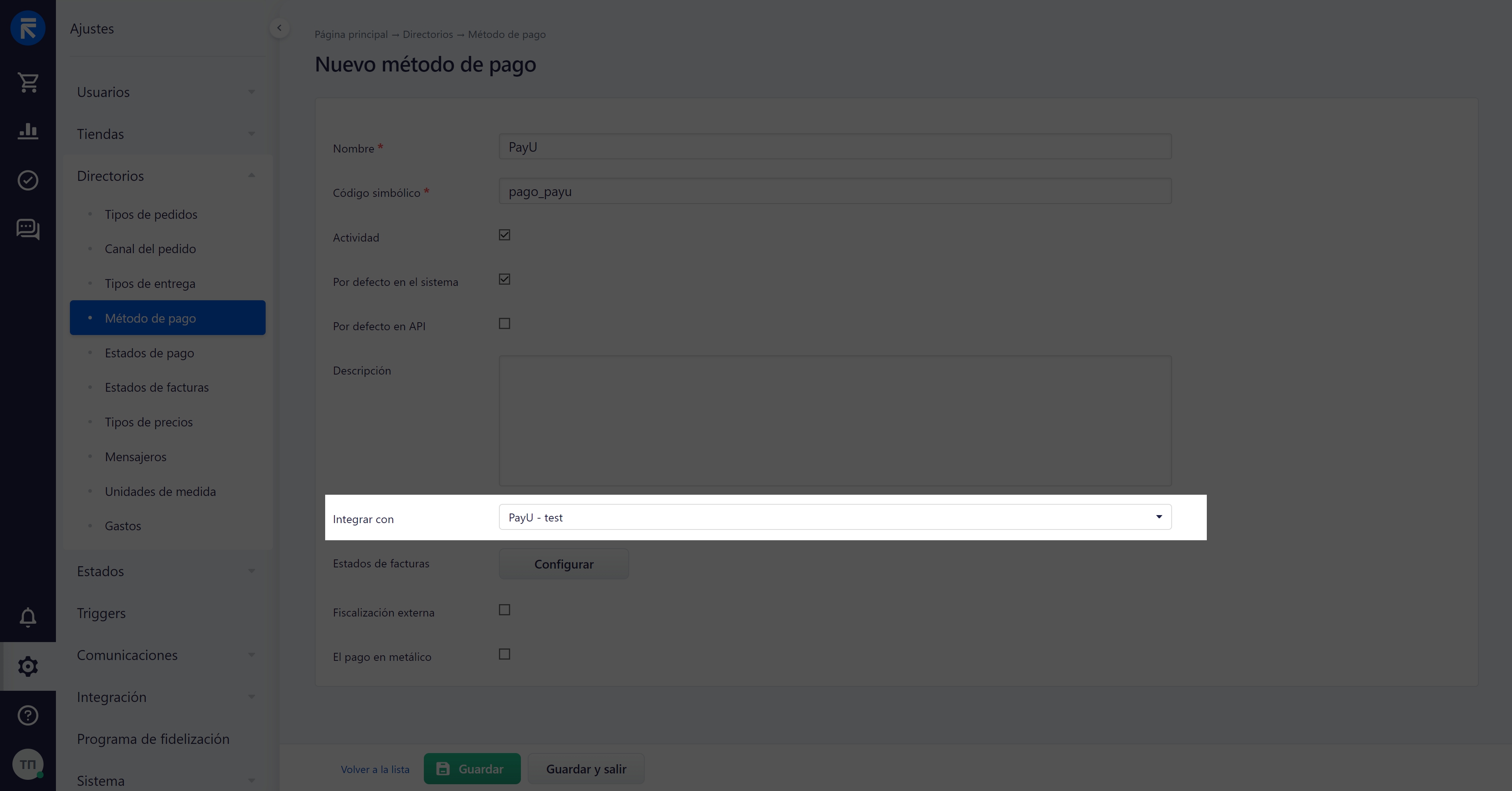The width and height of the screenshot is (1512, 791).
Task: Open the Triggers menu section
Action: 101,613
